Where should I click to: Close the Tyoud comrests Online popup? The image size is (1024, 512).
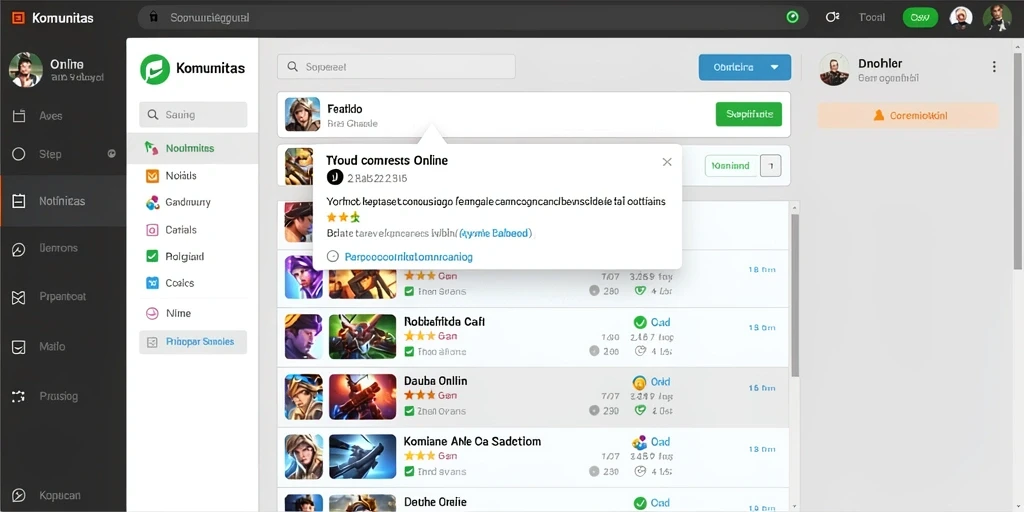pos(667,162)
